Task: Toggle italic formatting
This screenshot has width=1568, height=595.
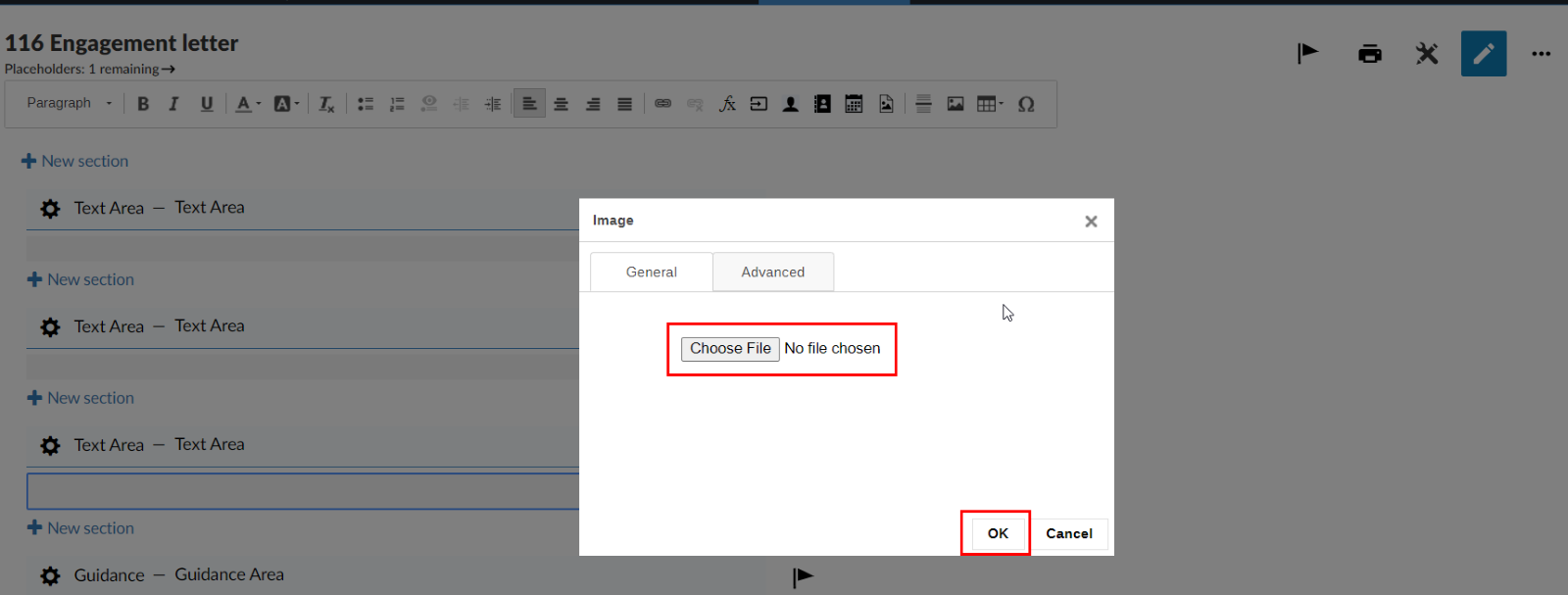Action: 174,104
